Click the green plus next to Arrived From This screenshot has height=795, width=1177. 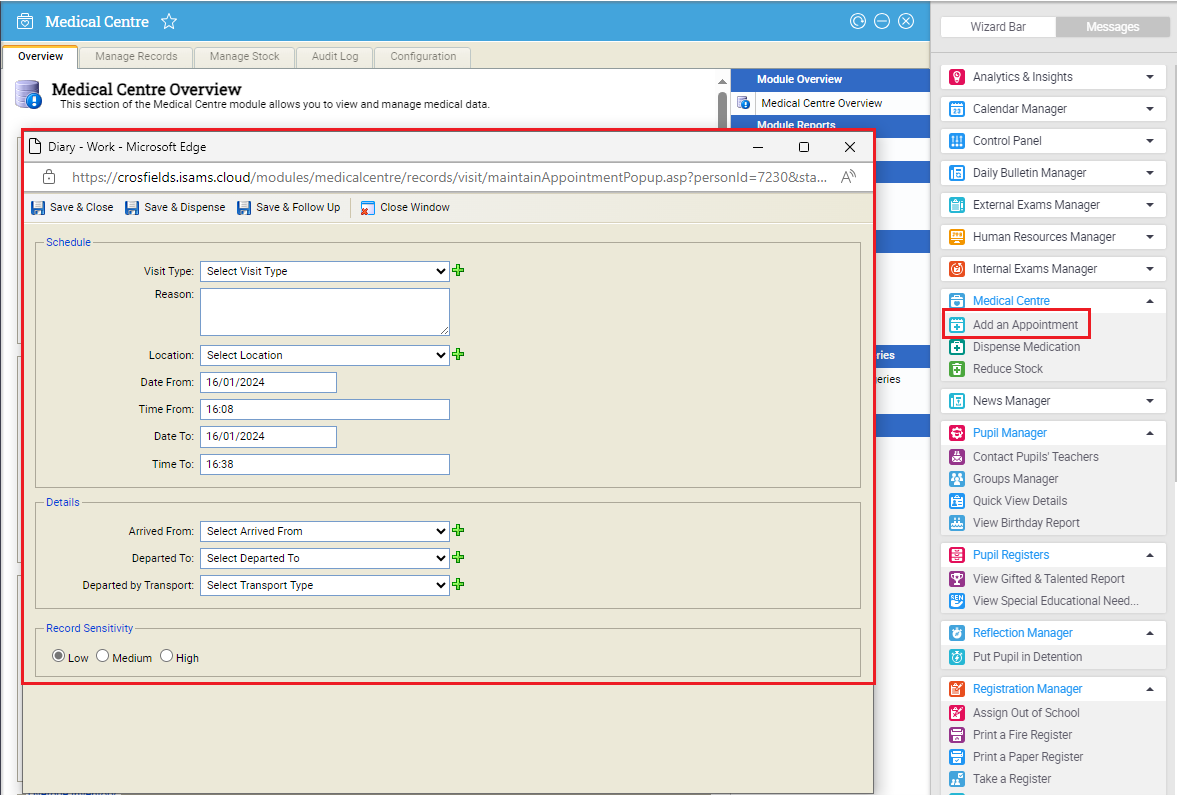point(458,531)
